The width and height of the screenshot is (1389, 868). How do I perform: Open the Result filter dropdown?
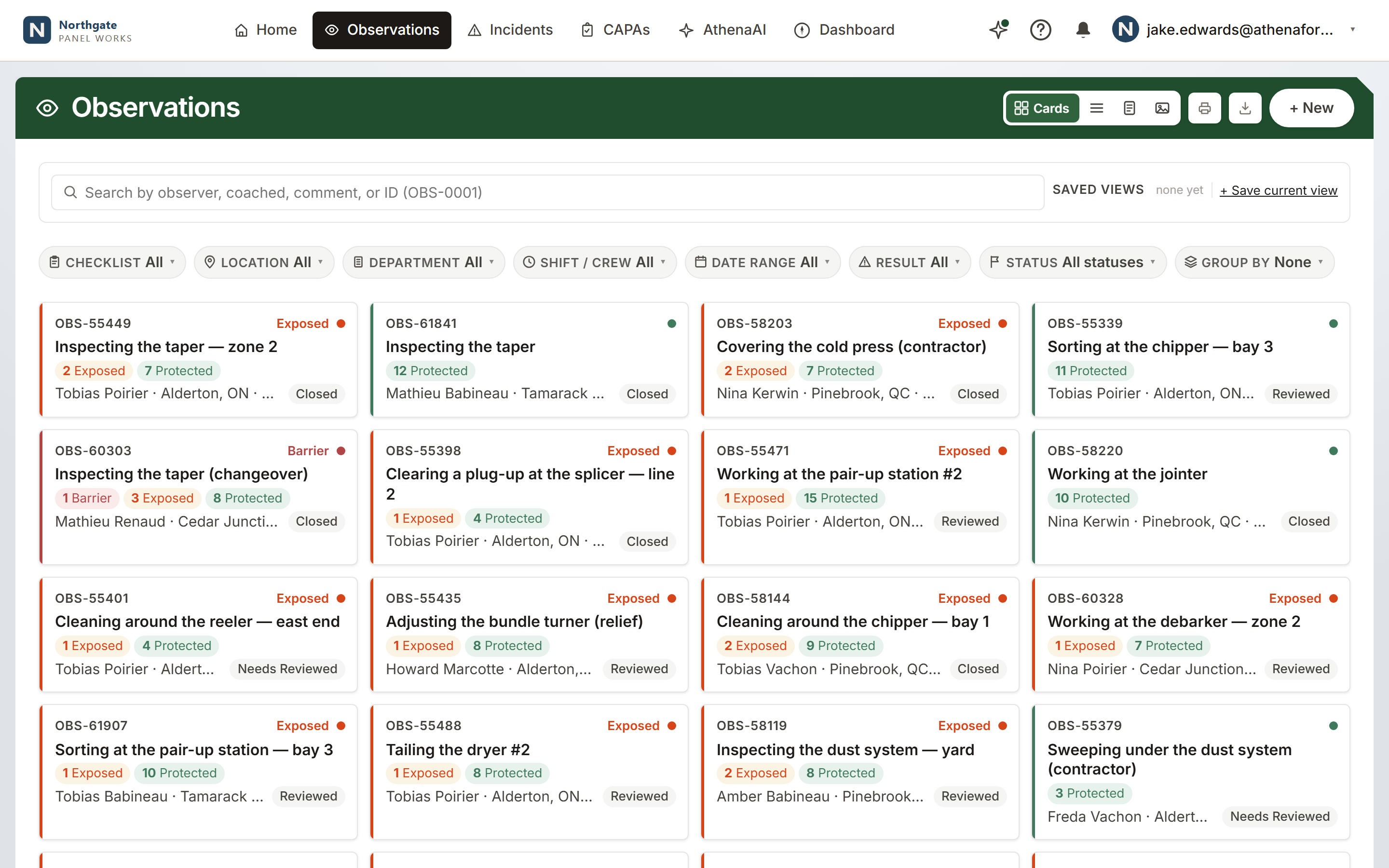click(x=910, y=262)
